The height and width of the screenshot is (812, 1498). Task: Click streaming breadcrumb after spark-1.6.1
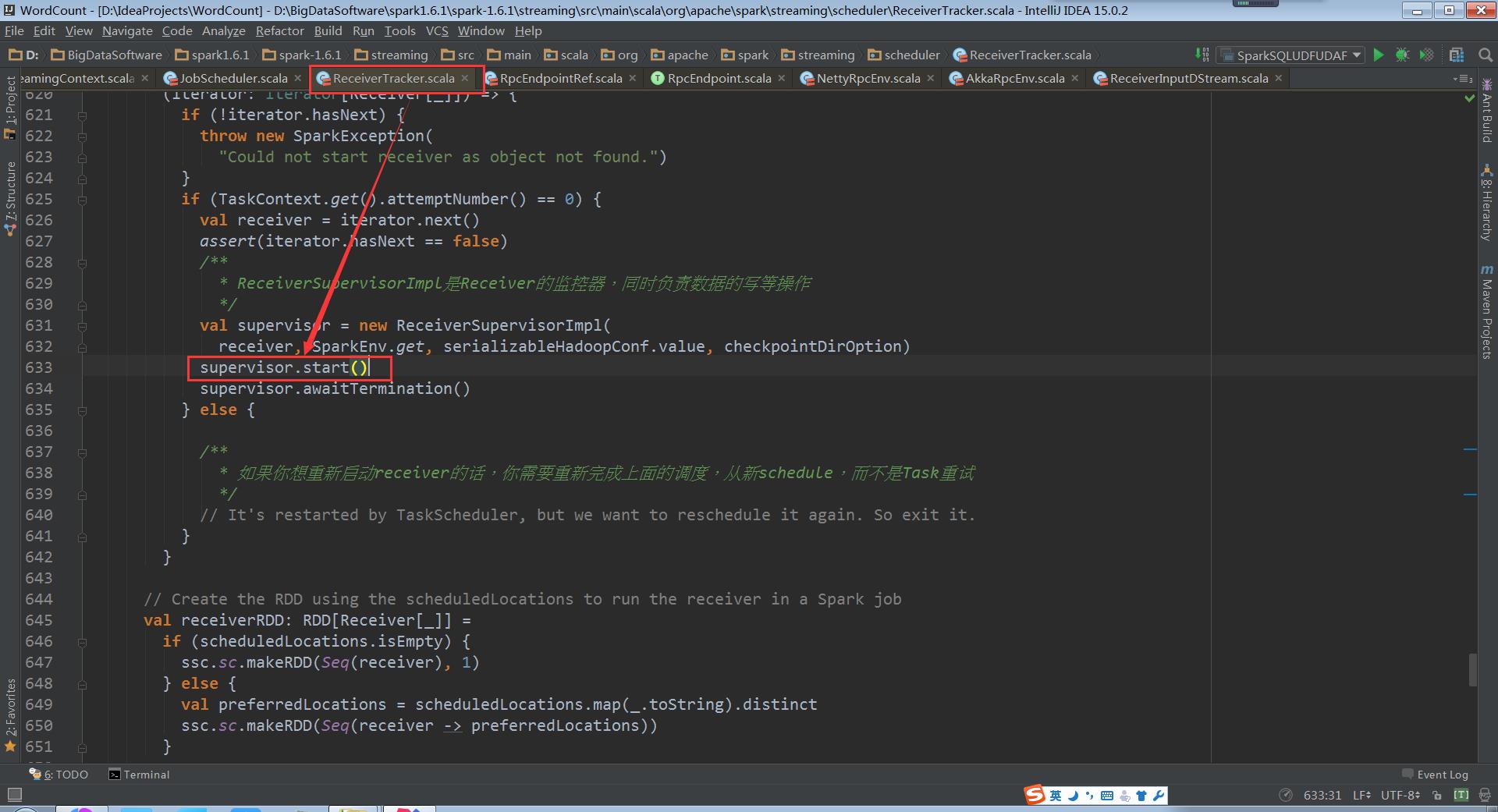[391, 55]
